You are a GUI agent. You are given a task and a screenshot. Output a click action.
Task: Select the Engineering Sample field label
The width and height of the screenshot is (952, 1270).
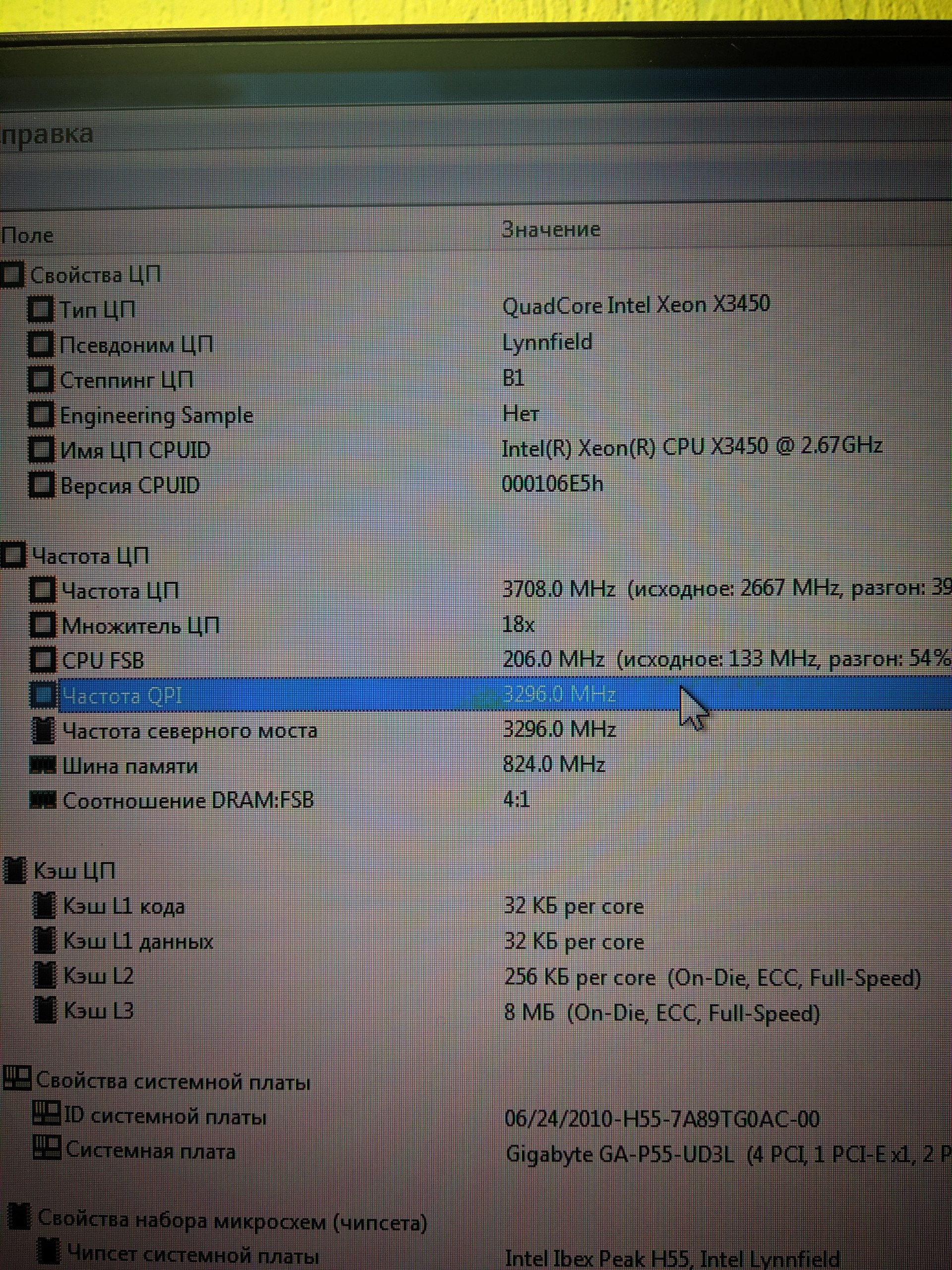[x=156, y=416]
